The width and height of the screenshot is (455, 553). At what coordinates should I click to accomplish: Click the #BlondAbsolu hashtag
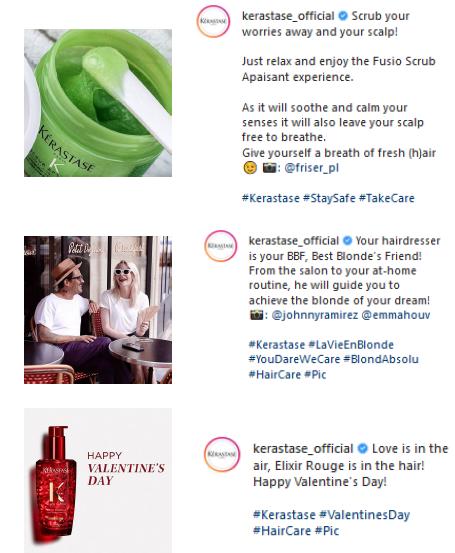click(x=381, y=359)
